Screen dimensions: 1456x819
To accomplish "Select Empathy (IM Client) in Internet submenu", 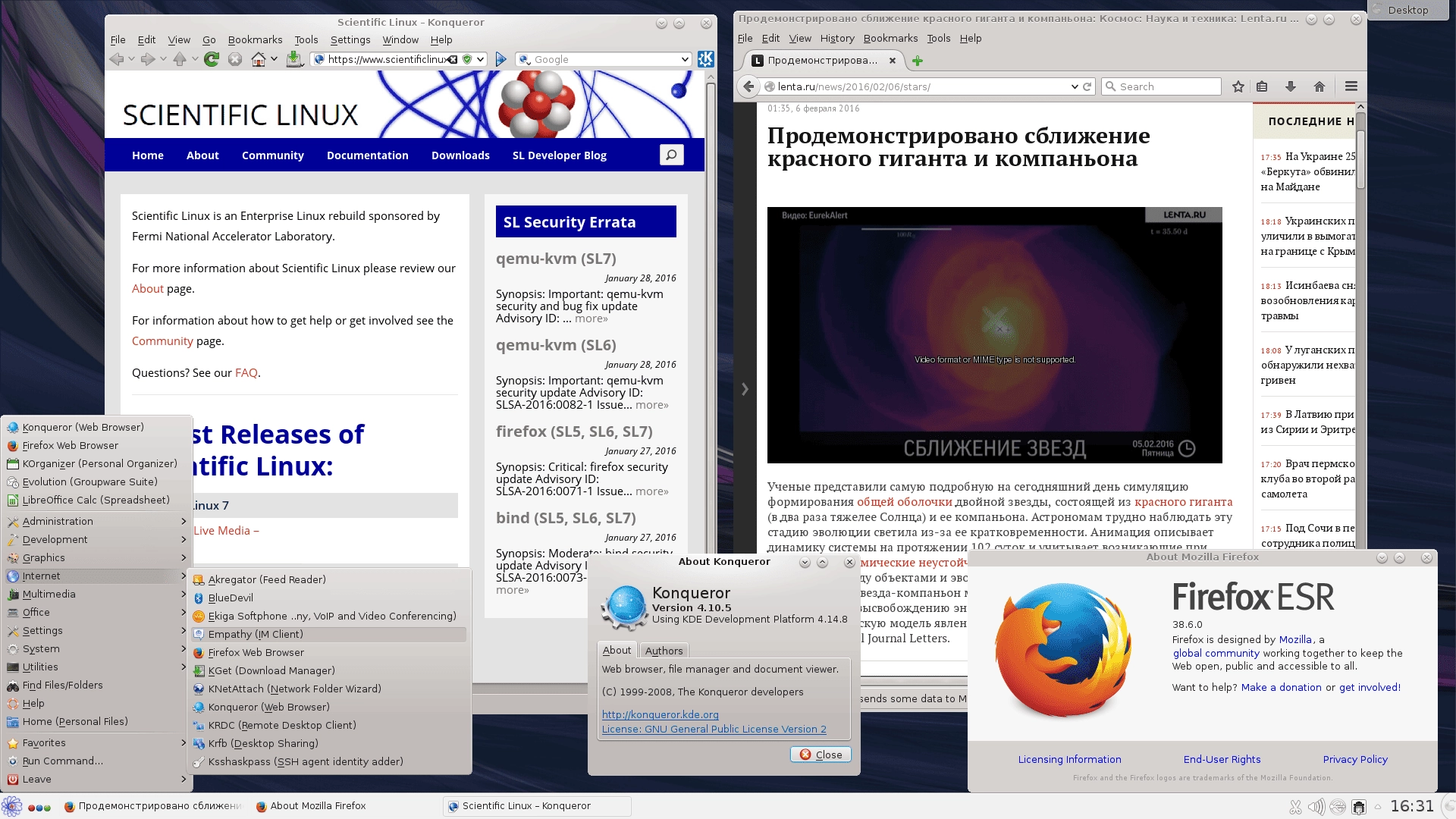I will pos(328,634).
